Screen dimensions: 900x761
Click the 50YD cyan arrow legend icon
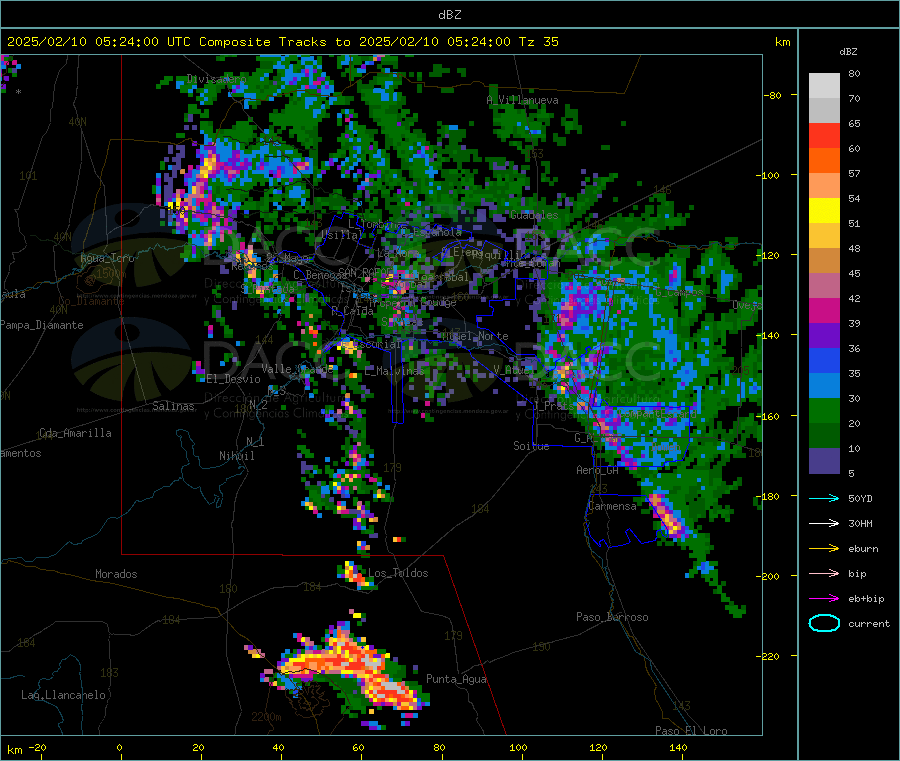[x=824, y=498]
